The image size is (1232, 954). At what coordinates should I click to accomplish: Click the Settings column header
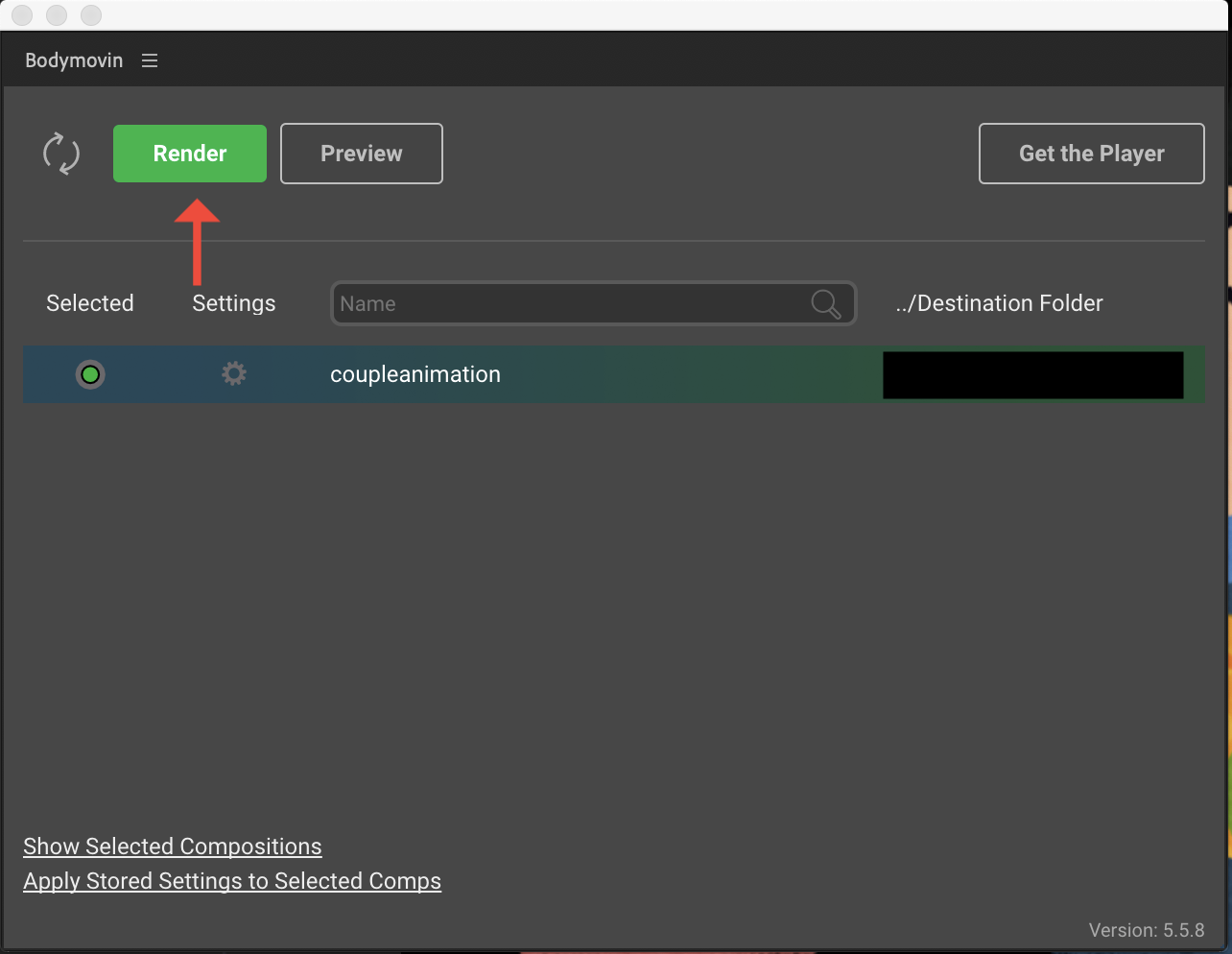point(234,303)
